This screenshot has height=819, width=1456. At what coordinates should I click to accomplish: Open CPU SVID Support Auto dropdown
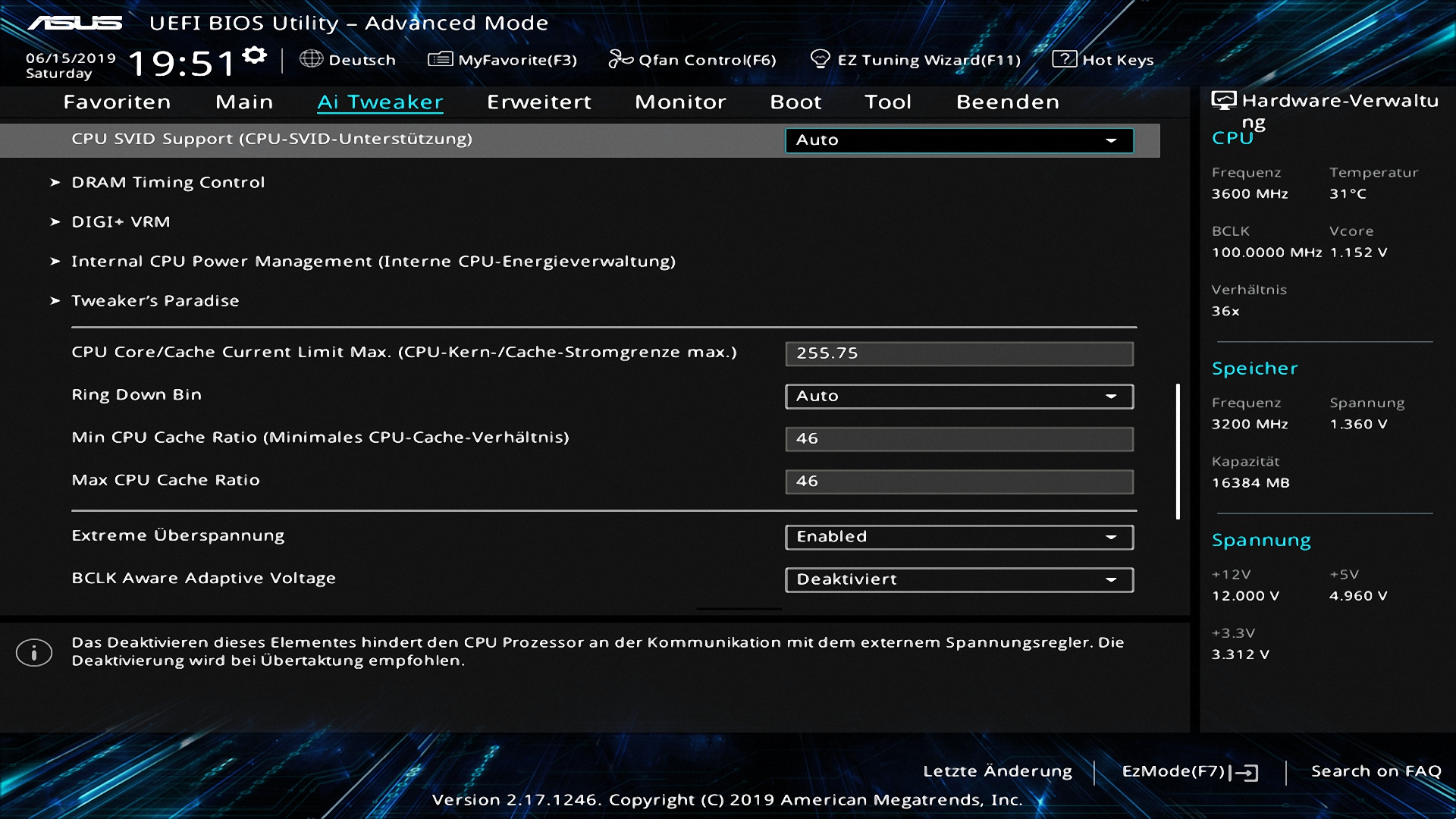959,140
